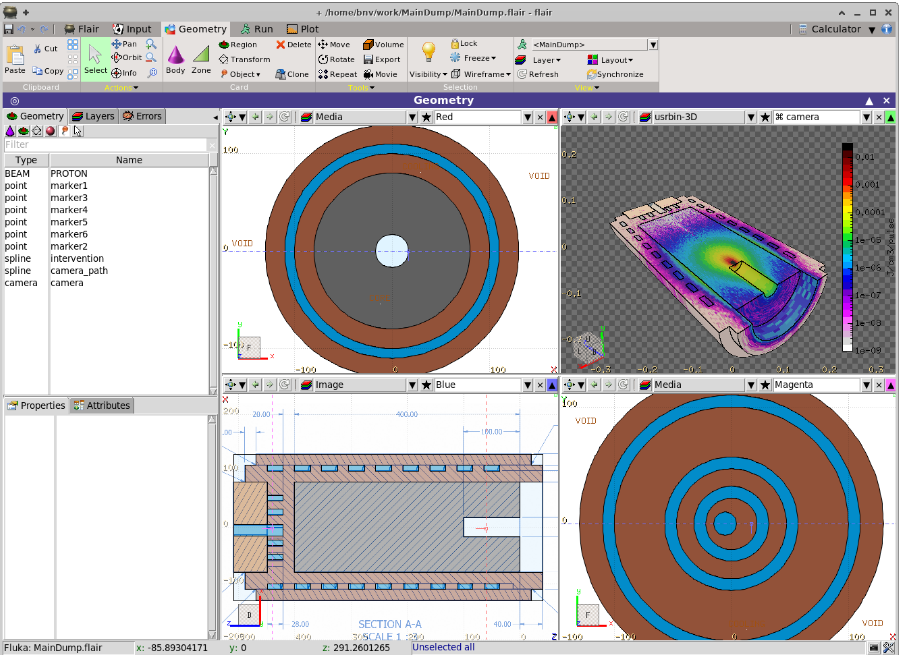The width and height of the screenshot is (899, 655).
Task: Click the Transform icon in Card group
Action: coord(224,59)
